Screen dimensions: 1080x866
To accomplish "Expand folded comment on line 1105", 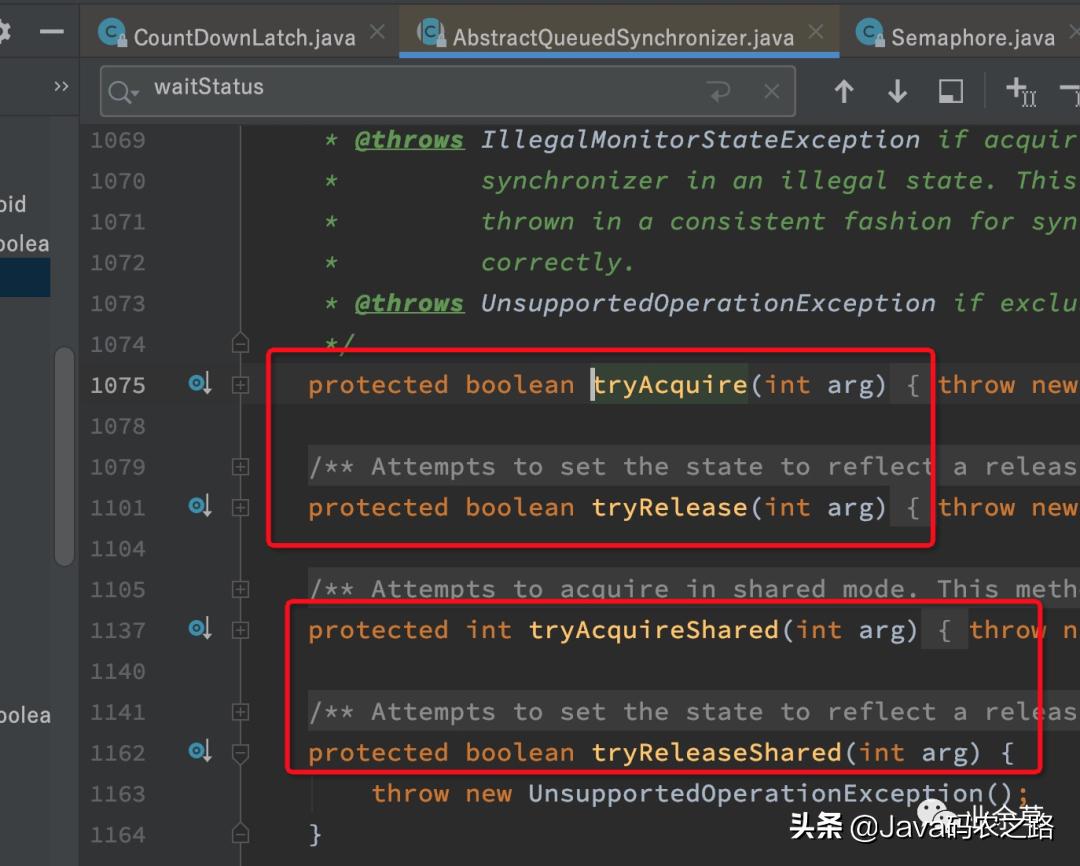I will point(240,589).
